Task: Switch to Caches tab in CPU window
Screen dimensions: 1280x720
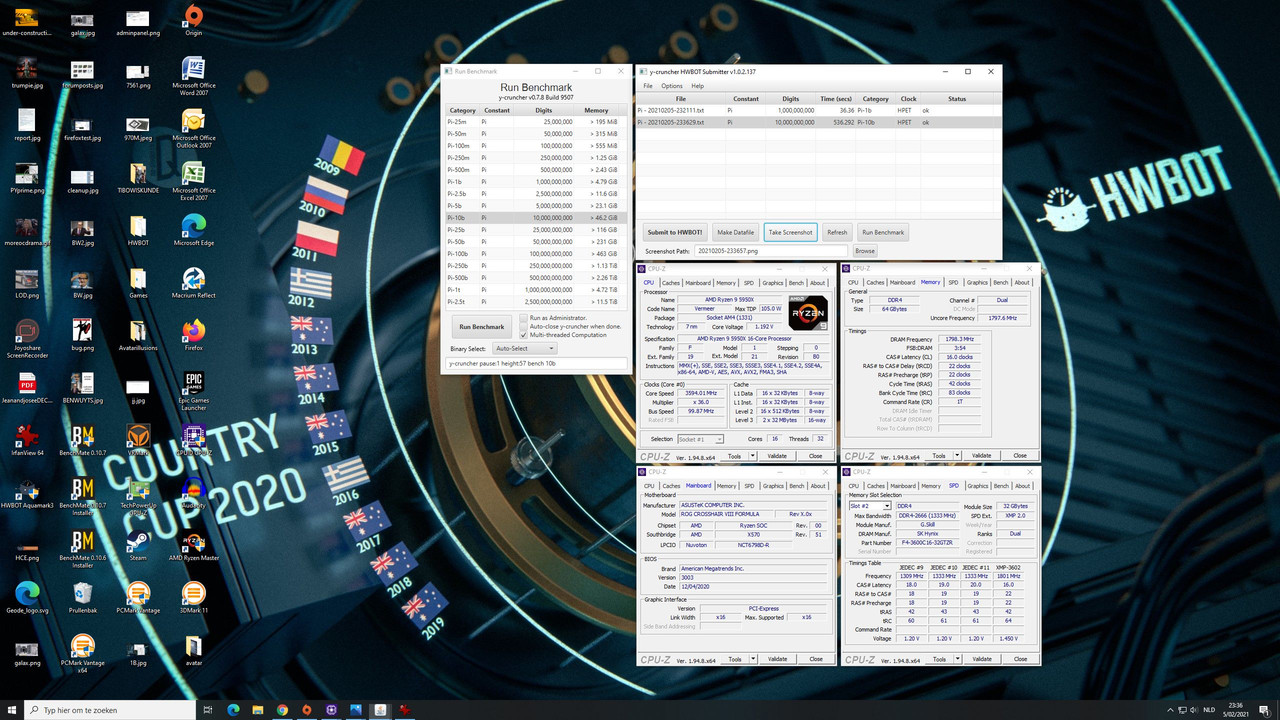Action: (x=670, y=282)
